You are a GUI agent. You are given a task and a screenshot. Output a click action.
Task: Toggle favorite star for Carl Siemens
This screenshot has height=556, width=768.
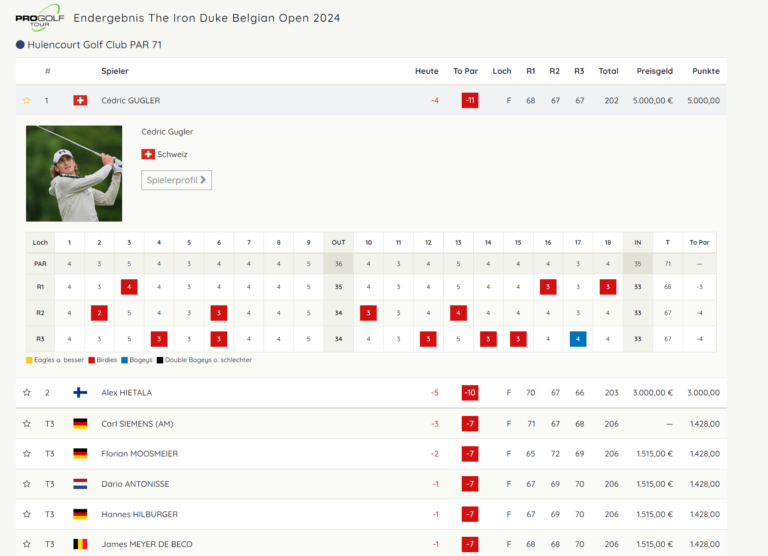coord(27,424)
